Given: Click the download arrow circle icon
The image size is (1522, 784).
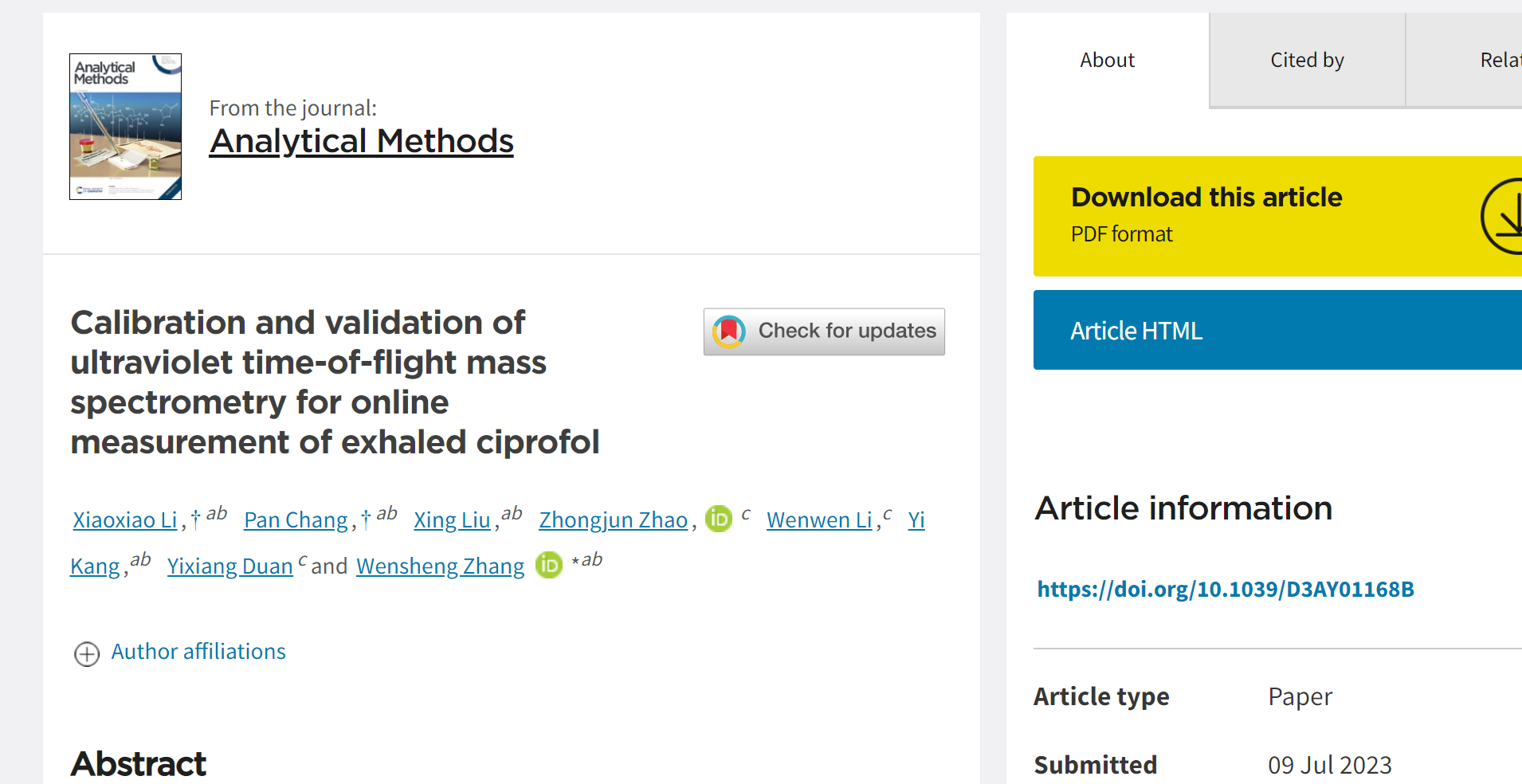Looking at the screenshot, I should click(x=1504, y=217).
